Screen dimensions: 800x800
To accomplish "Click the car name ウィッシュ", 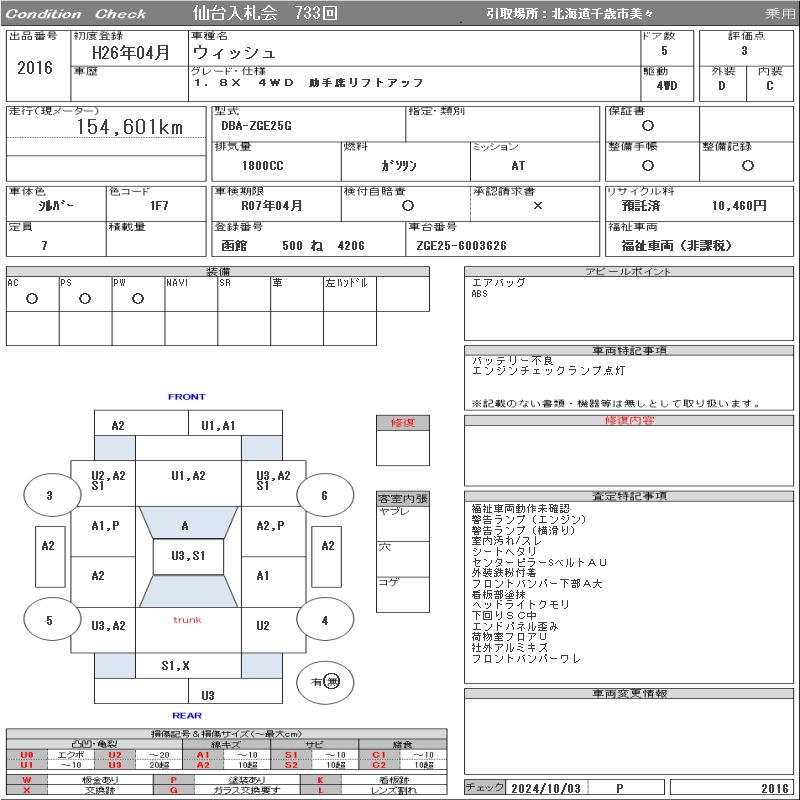I will coord(234,53).
